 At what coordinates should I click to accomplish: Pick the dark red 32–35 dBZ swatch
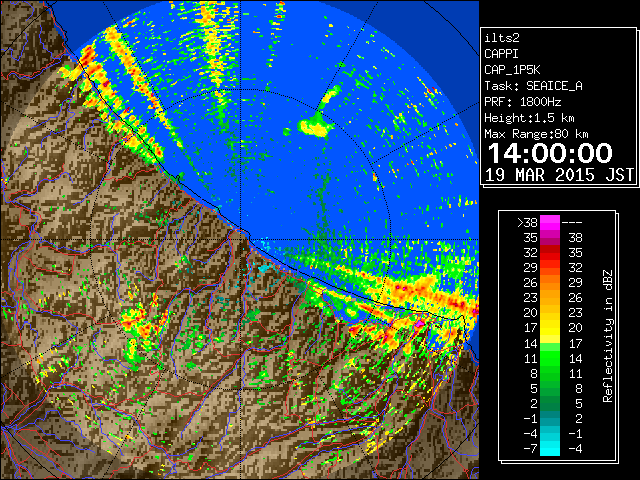coord(550,253)
